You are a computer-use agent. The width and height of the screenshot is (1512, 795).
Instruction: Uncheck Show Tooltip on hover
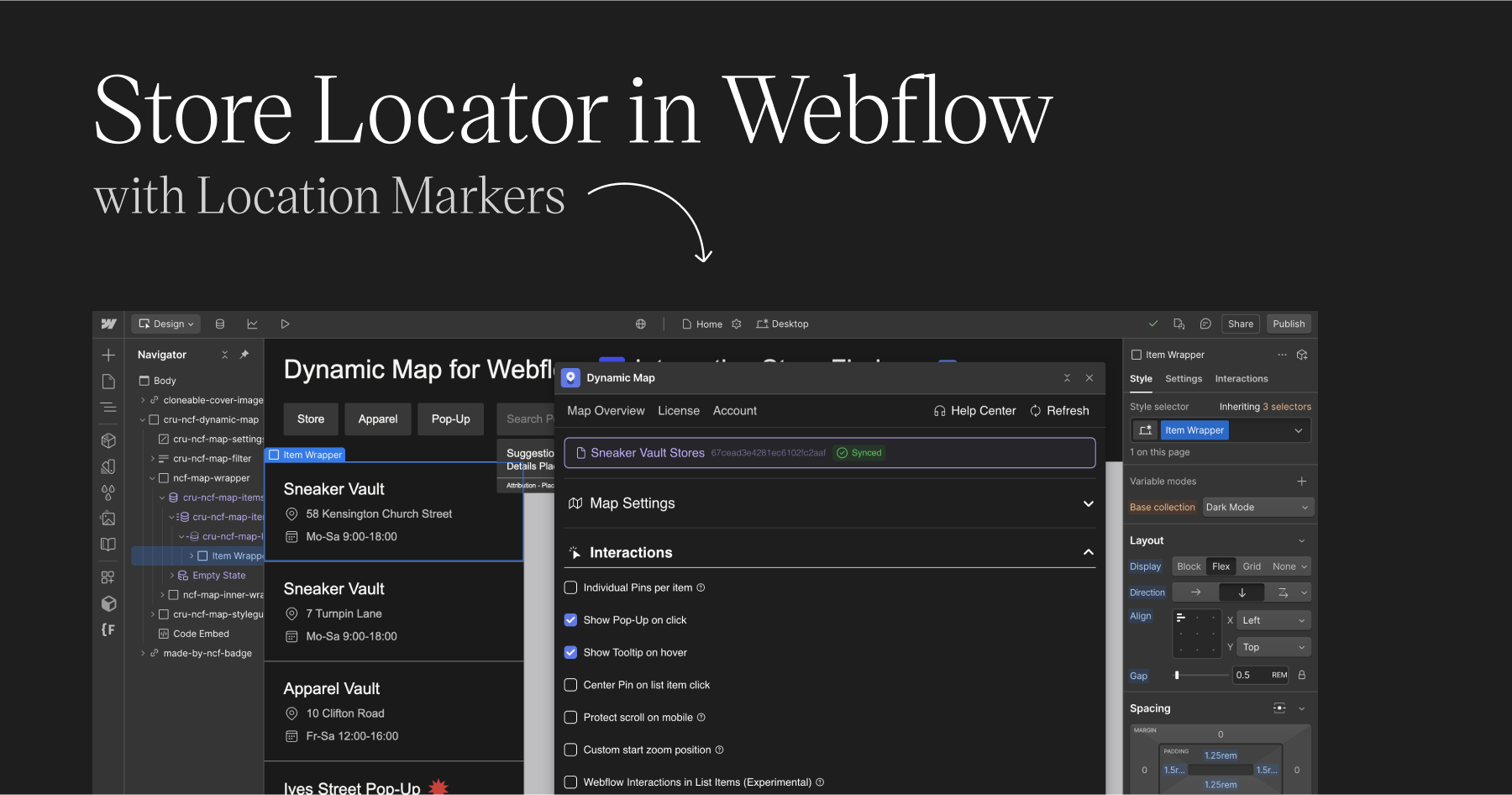tap(570, 652)
